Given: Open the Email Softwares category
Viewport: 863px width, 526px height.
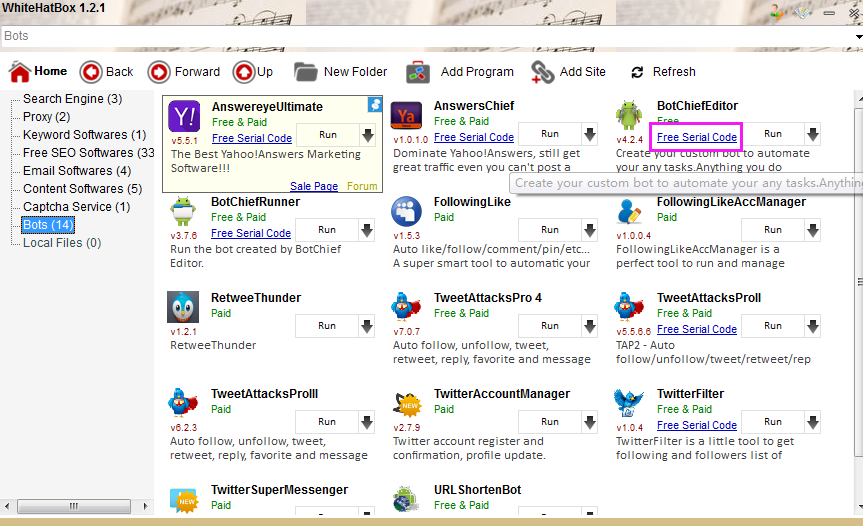Looking at the screenshot, I should [76, 171].
